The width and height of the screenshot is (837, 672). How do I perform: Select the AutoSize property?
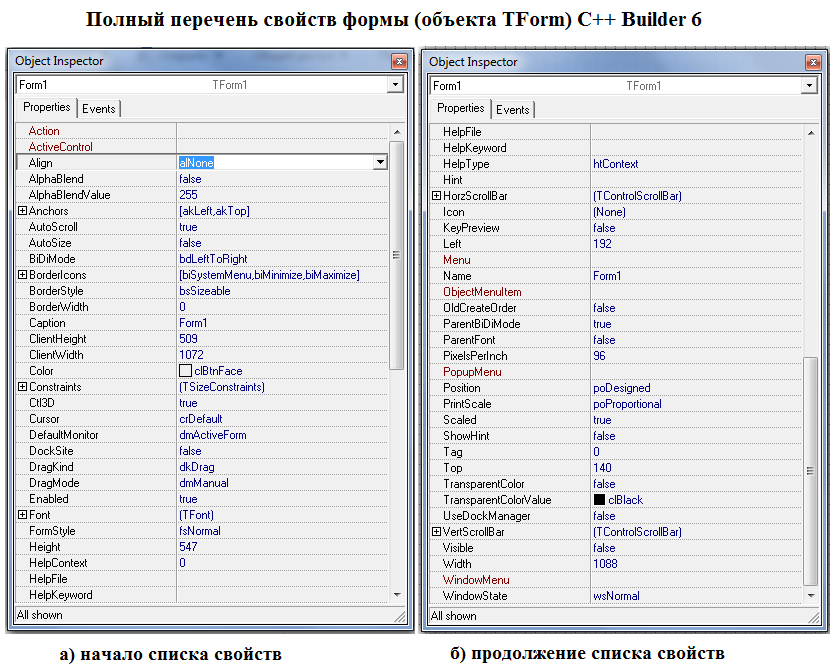[x=50, y=243]
